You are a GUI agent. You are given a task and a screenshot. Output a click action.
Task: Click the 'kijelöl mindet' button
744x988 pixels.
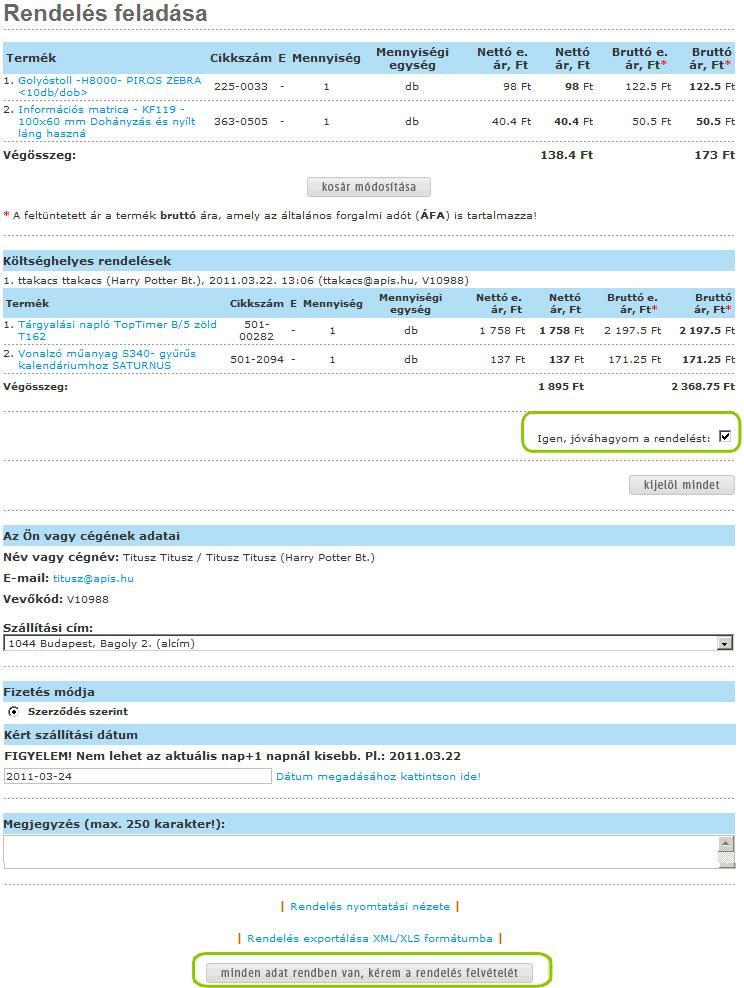coord(682,485)
